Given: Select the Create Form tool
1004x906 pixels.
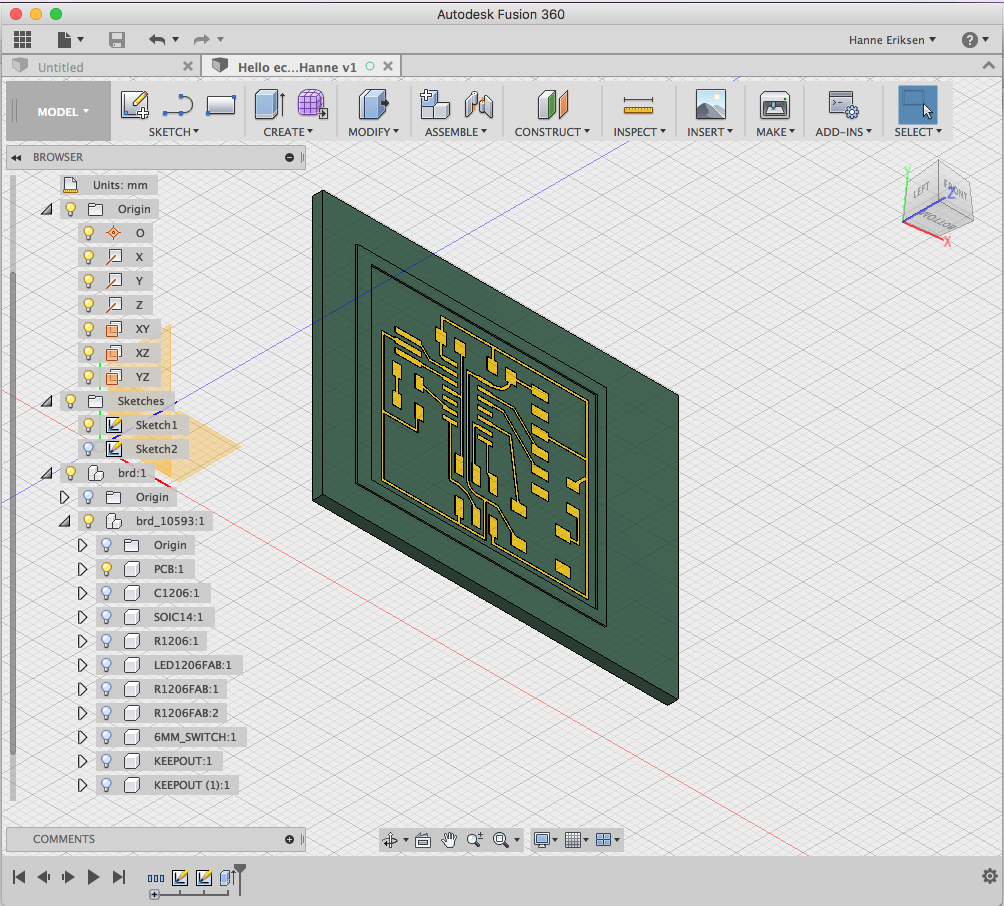Looking at the screenshot, I should pyautogui.click(x=312, y=104).
